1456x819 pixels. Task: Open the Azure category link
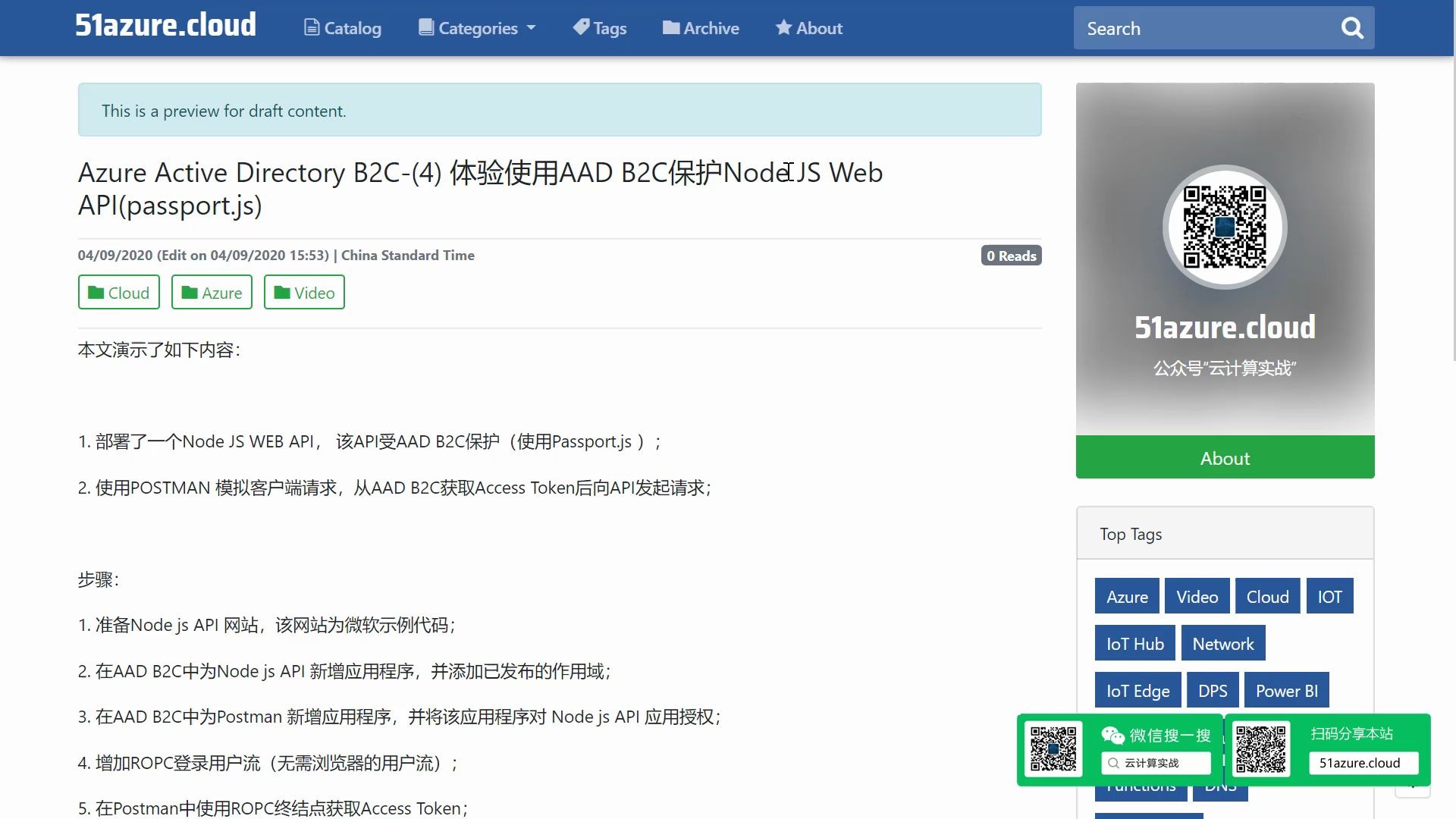pyautogui.click(x=212, y=292)
